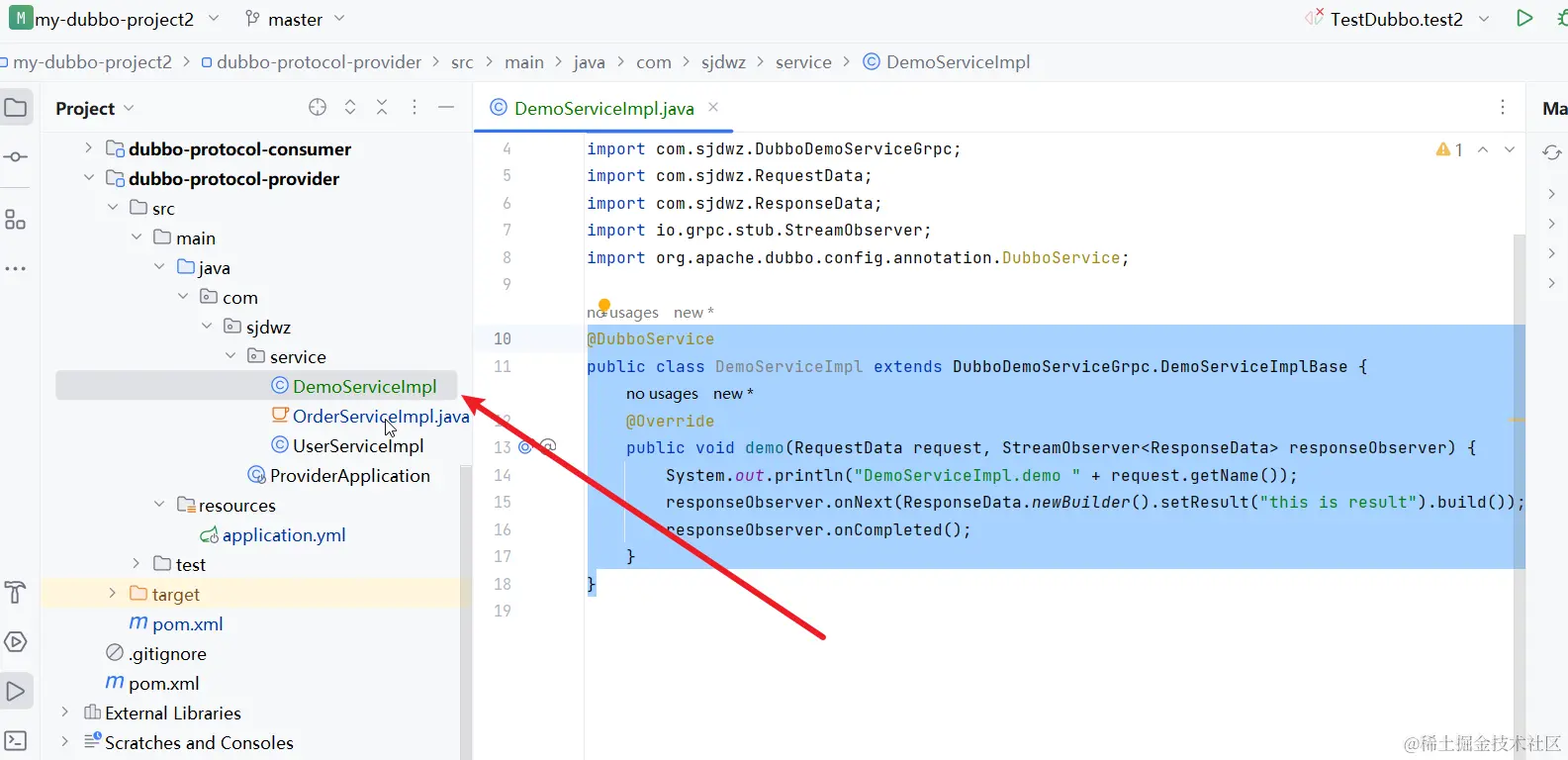
Task: Click line number 14 in the gutter
Action: point(503,475)
